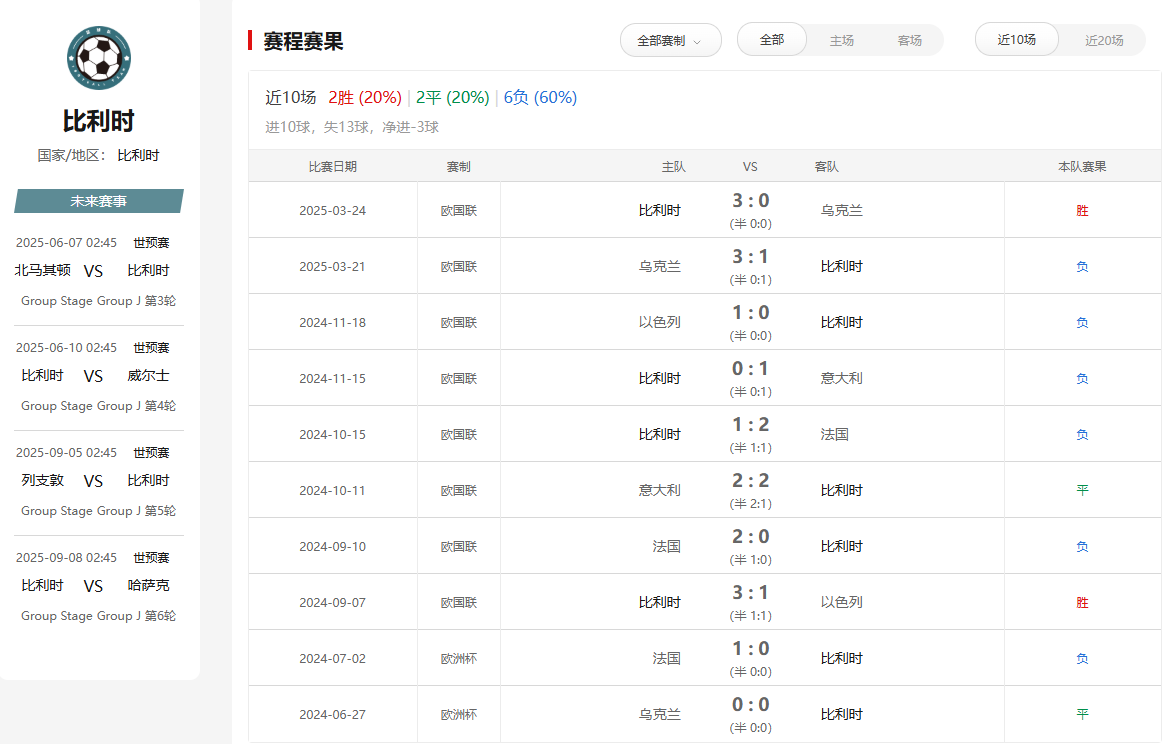Click 以色列 home team on 2024-11-18
Image resolution: width=1170 pixels, height=744 pixels.
coord(660,322)
